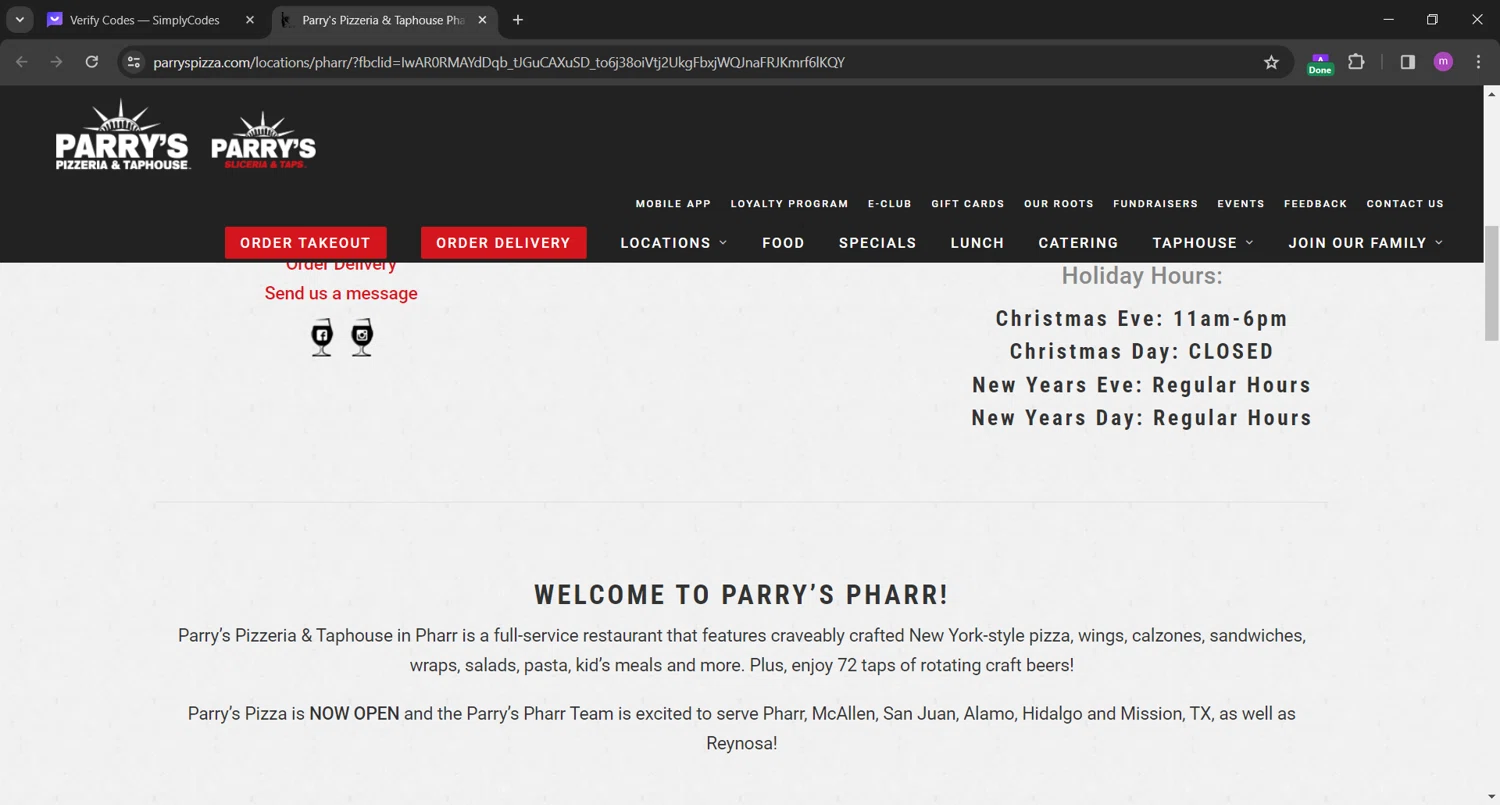Viewport: 1500px width, 805px height.
Task: Click the address bar URL
Action: click(499, 62)
